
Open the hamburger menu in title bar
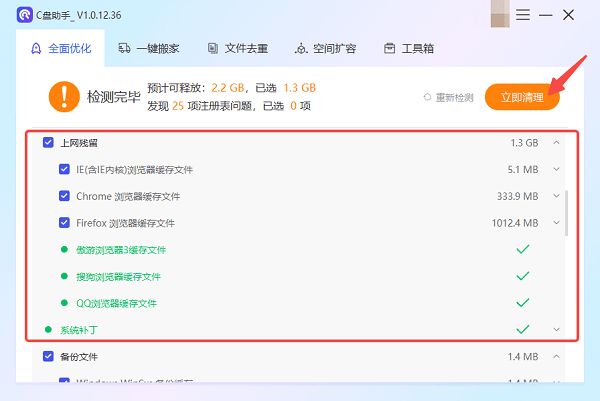pyautogui.click(x=521, y=14)
